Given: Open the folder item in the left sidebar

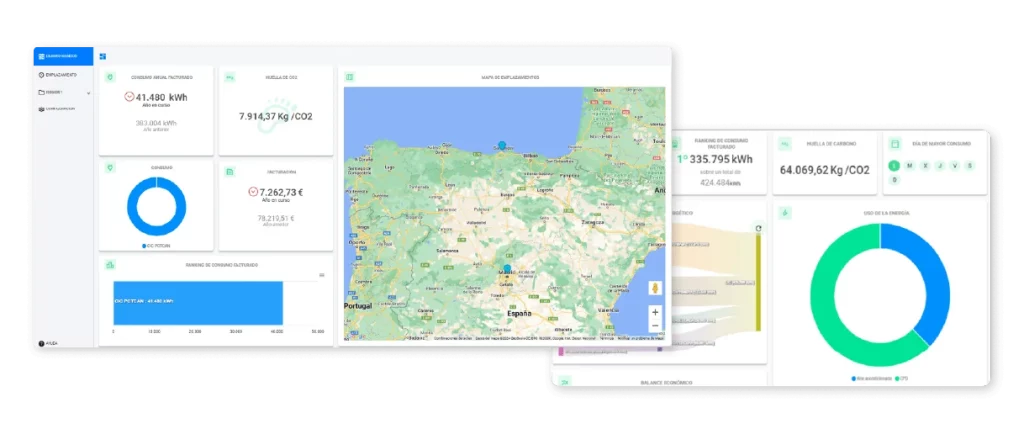Looking at the screenshot, I should tap(63, 92).
